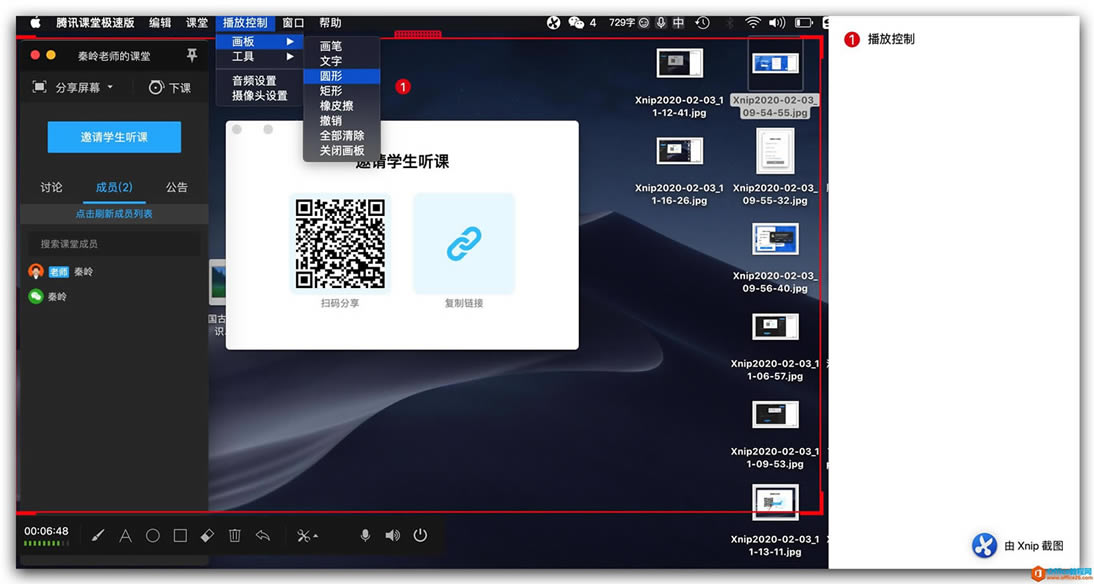Click the undo arrow in bottom toolbar
The height and width of the screenshot is (584, 1094).
[263, 536]
